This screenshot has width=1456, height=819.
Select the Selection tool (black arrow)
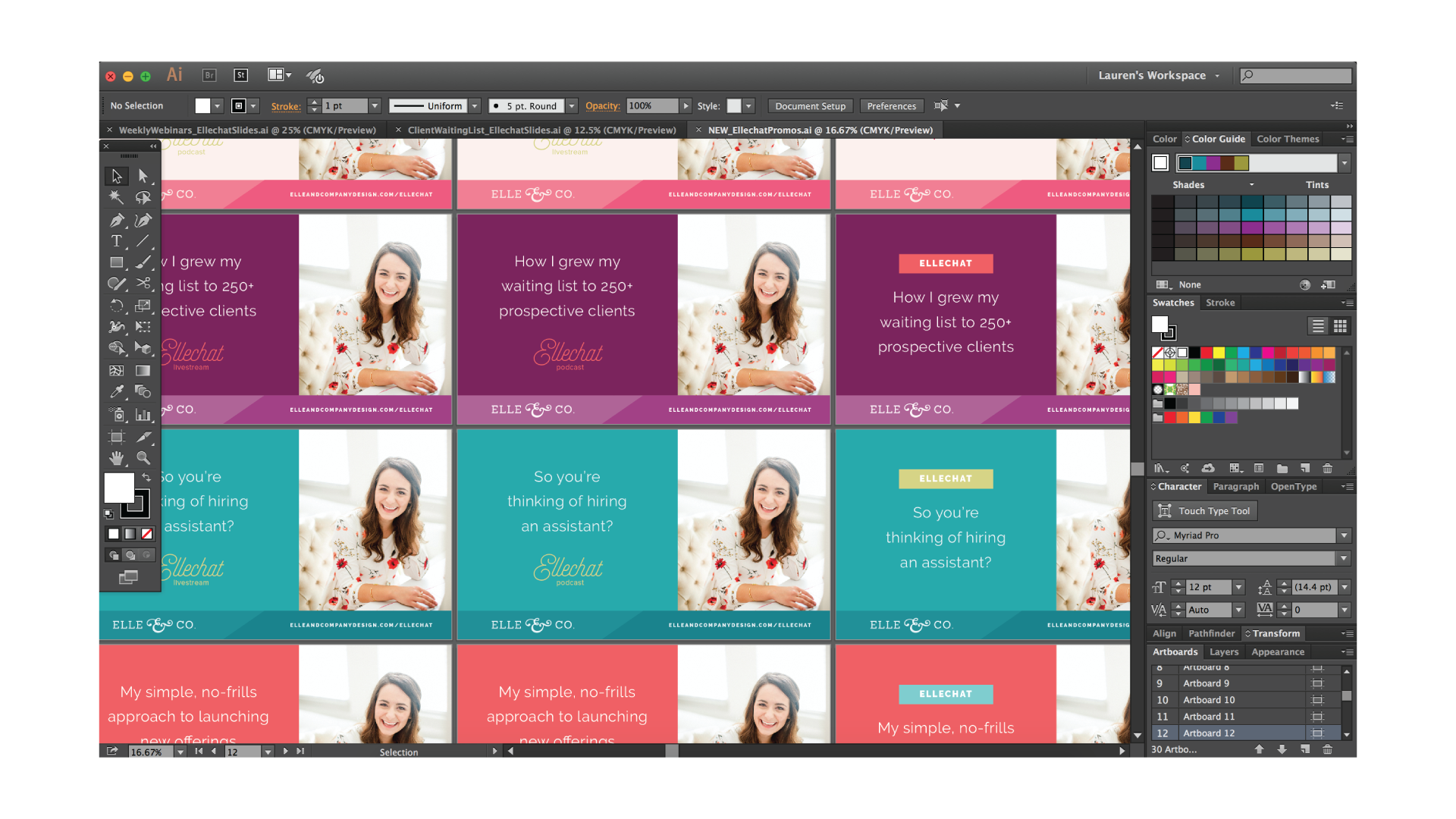[x=116, y=176]
